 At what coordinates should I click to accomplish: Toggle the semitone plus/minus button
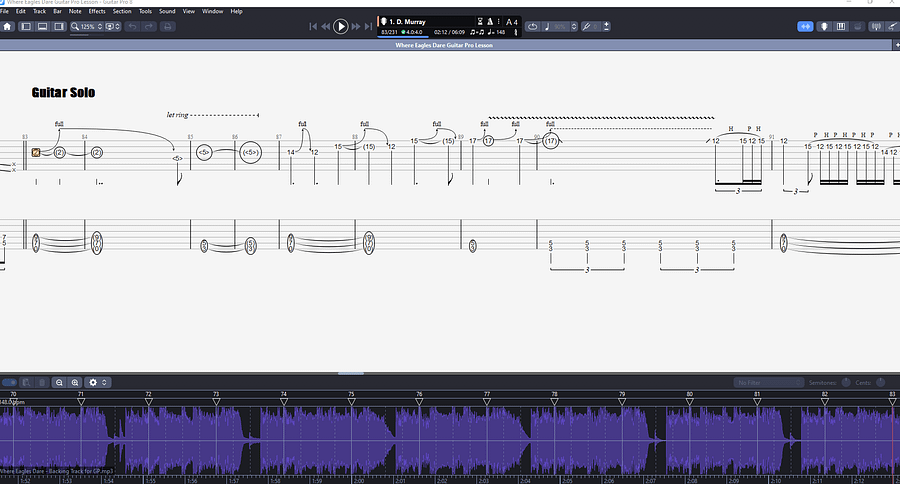tap(606, 26)
